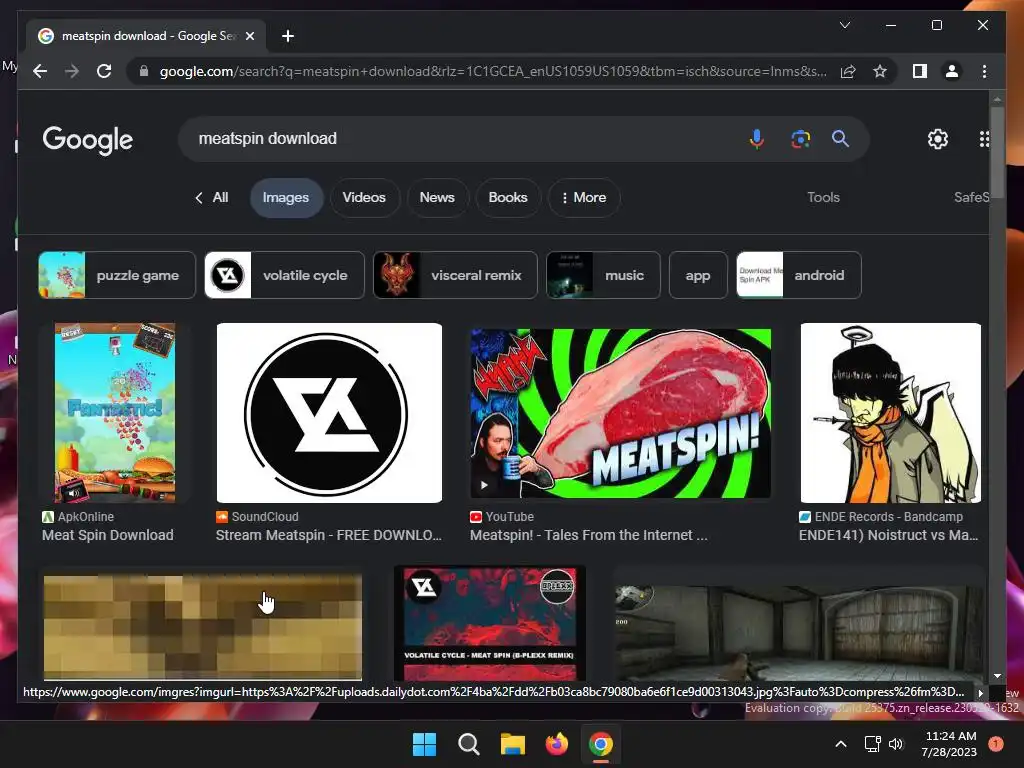1024x768 pixels.
Task: Open Stream Meatspin - FREE DOWNLOAD link
Action: point(328,535)
